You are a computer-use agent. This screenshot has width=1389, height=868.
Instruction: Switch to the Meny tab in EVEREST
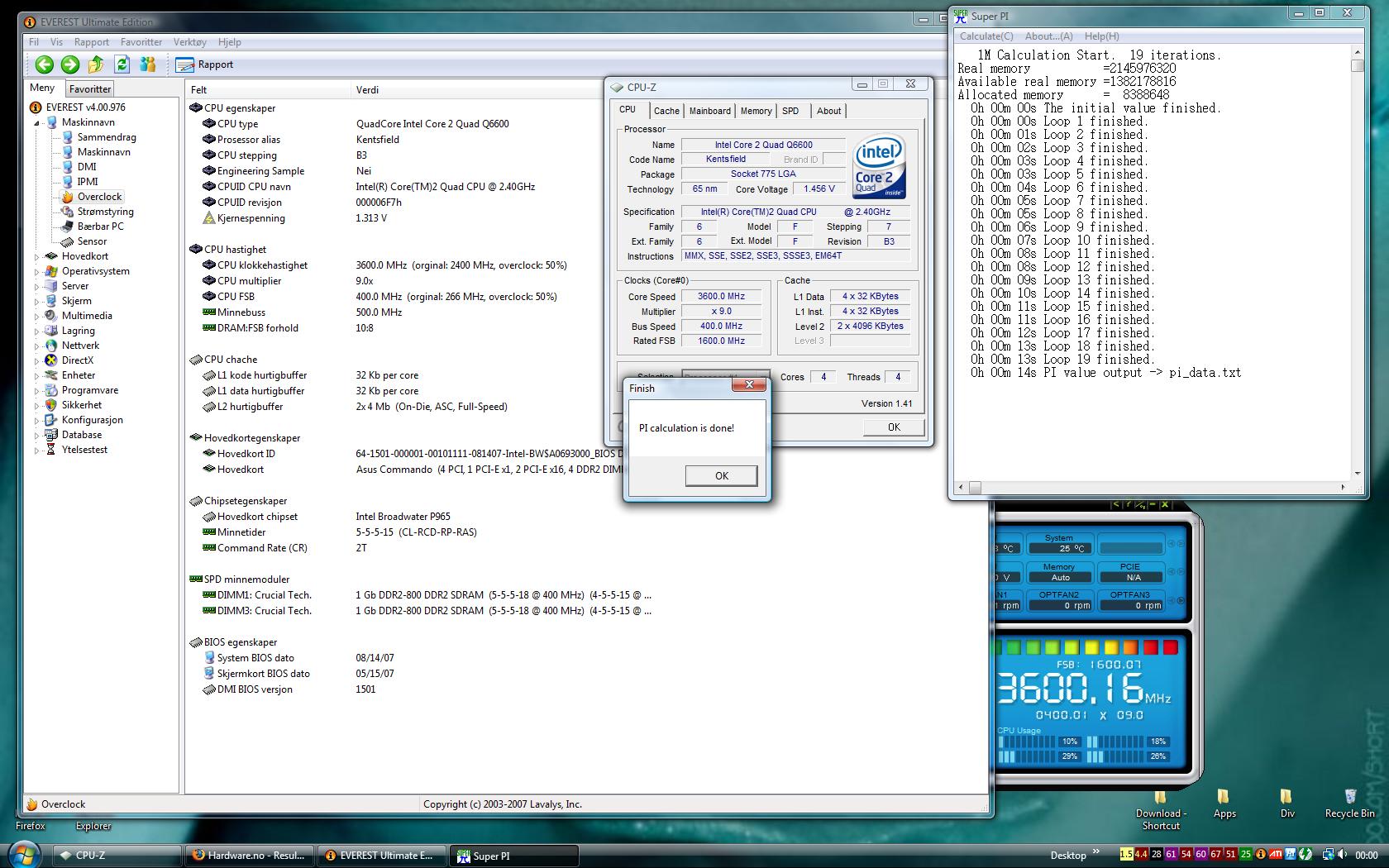click(42, 88)
